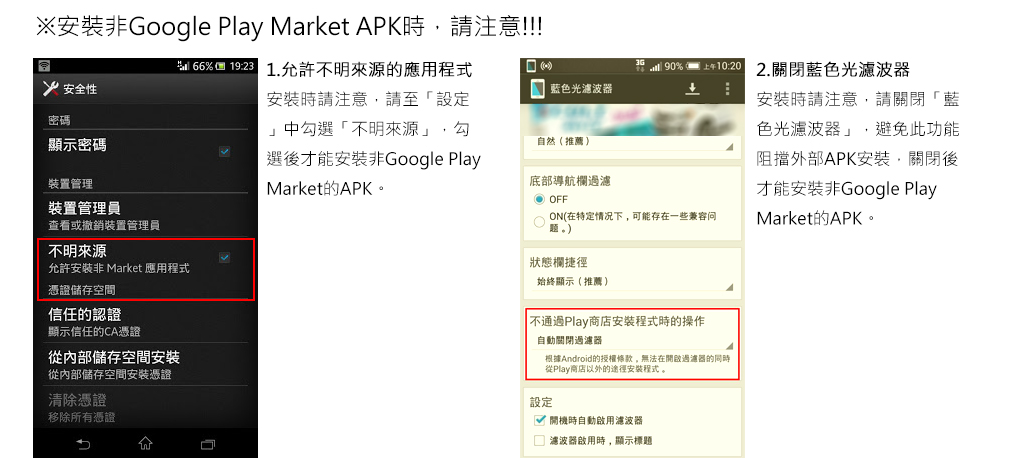
Task: Tap the battery icon in left phone status bar
Action: (x=221, y=66)
